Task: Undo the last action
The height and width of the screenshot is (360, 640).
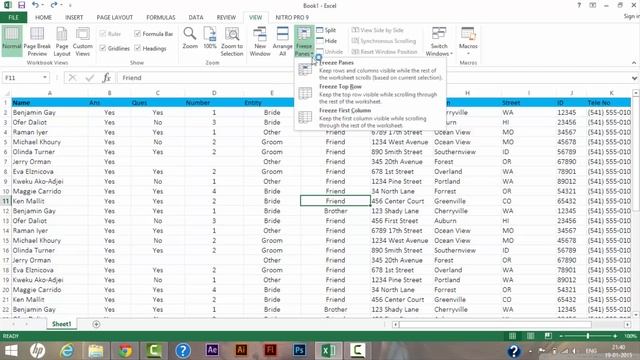Action: coord(36,5)
